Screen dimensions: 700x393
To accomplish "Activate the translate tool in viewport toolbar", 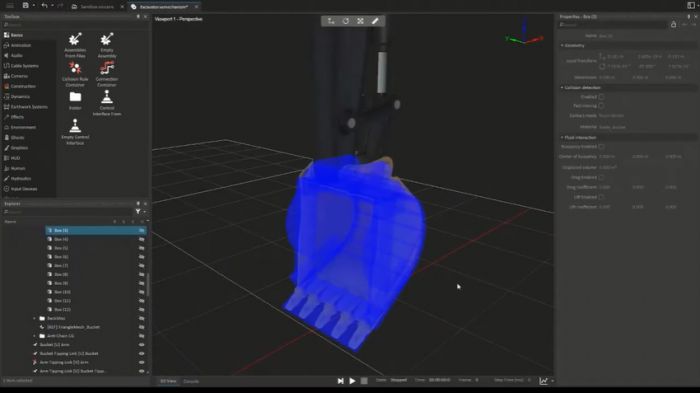I will 331,21.
